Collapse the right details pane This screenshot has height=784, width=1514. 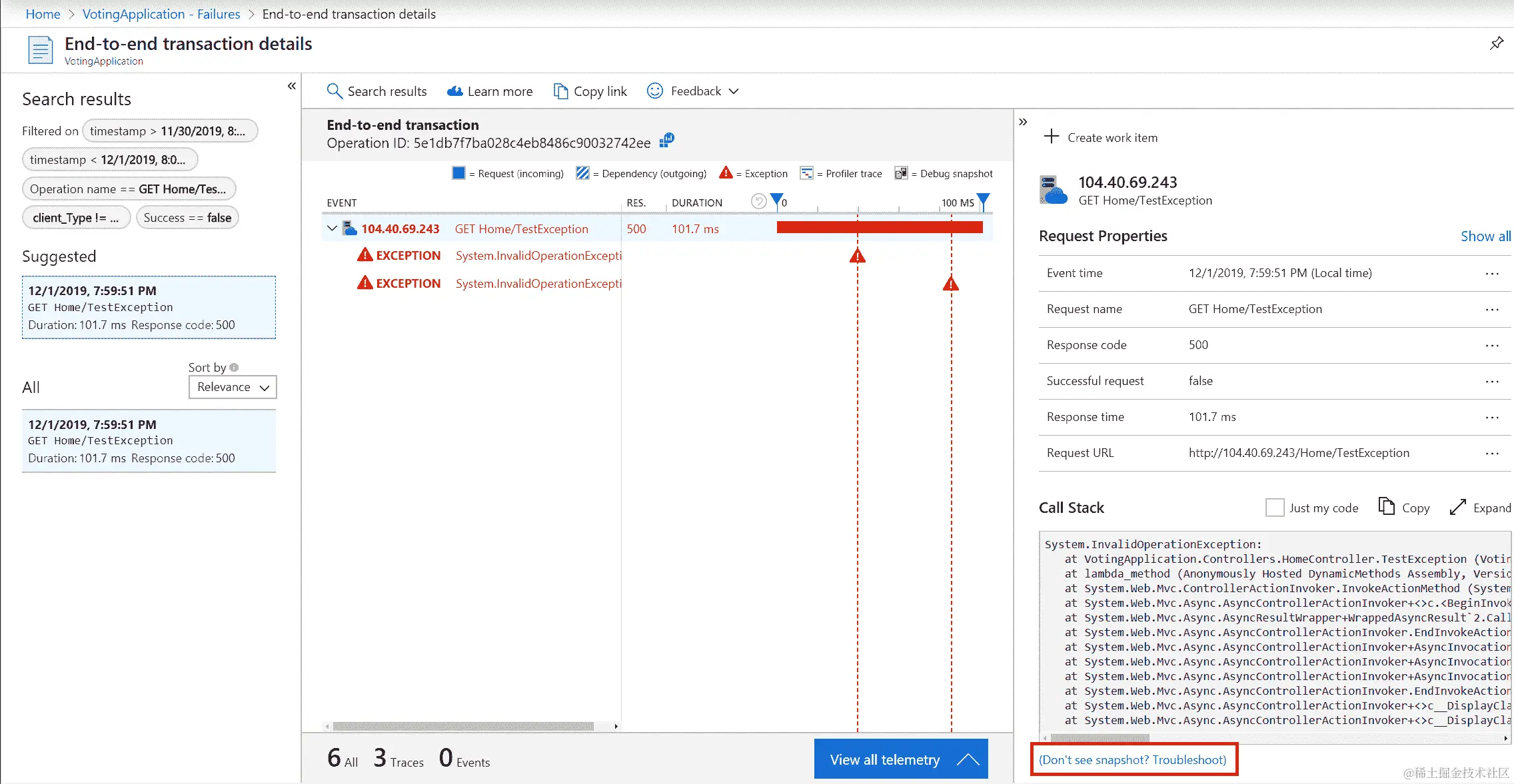coord(1023,122)
